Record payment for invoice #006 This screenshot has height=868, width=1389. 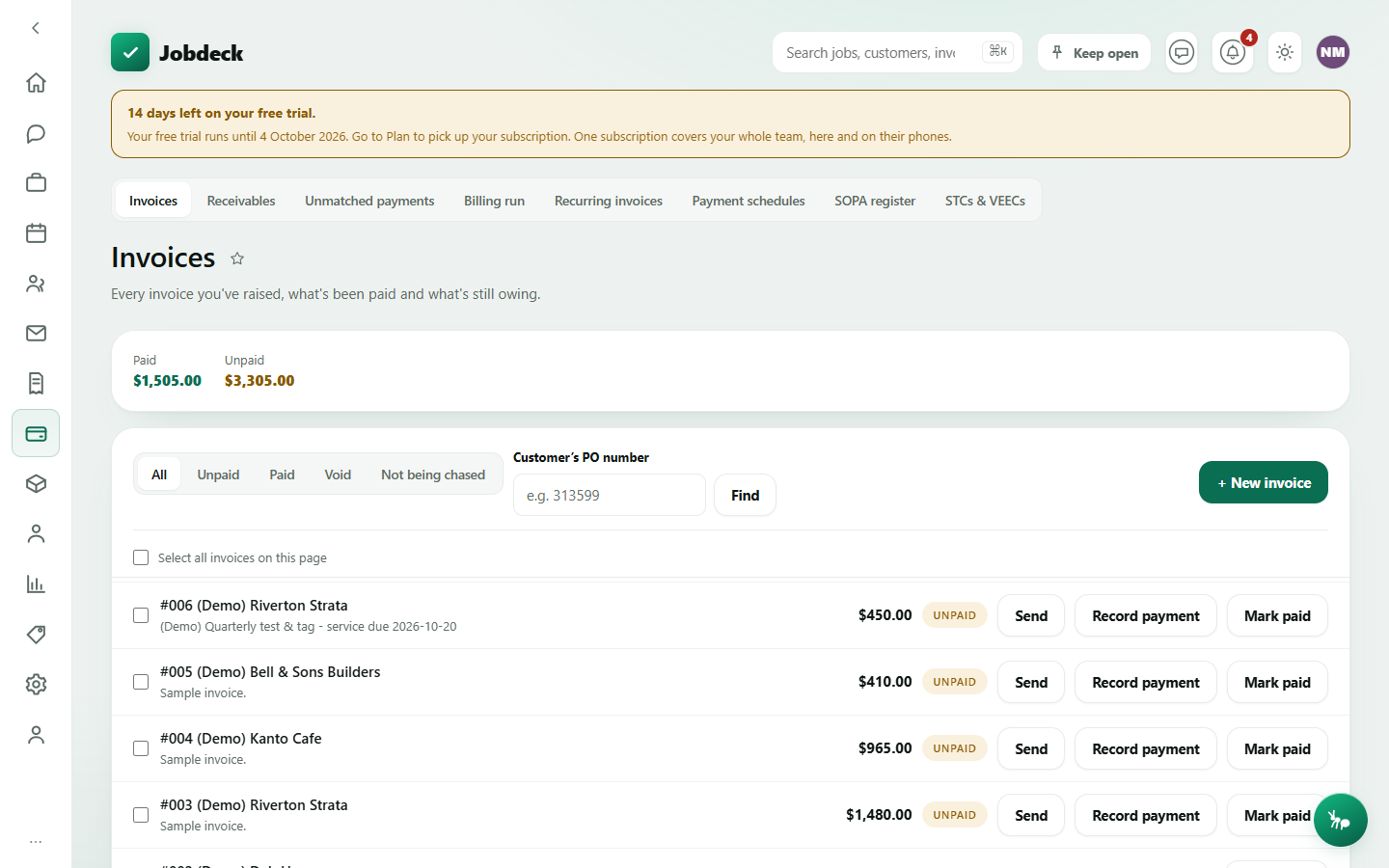click(1146, 615)
